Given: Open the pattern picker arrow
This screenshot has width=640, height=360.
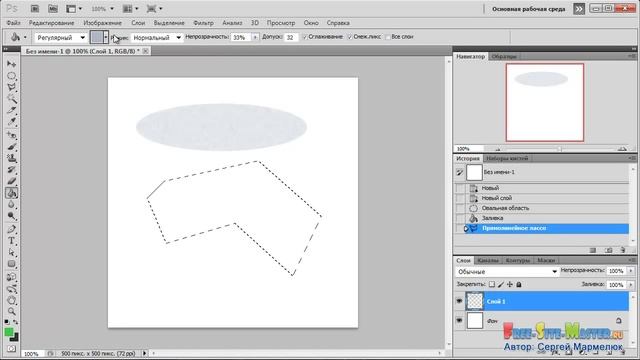Looking at the screenshot, I should click(x=106, y=37).
